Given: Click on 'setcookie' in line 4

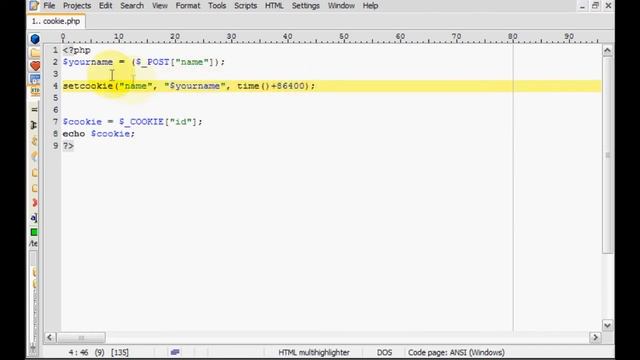Looking at the screenshot, I should 88,86.
